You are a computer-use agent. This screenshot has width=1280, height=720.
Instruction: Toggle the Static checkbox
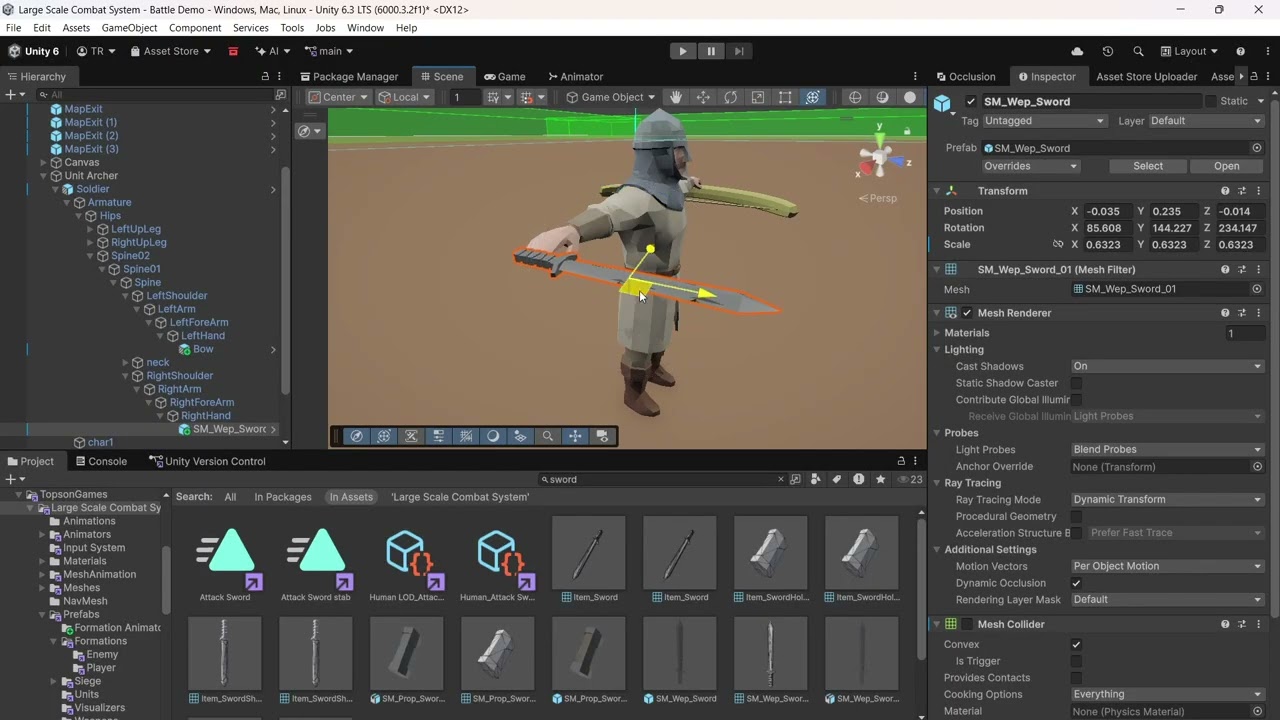pyautogui.click(x=1211, y=101)
